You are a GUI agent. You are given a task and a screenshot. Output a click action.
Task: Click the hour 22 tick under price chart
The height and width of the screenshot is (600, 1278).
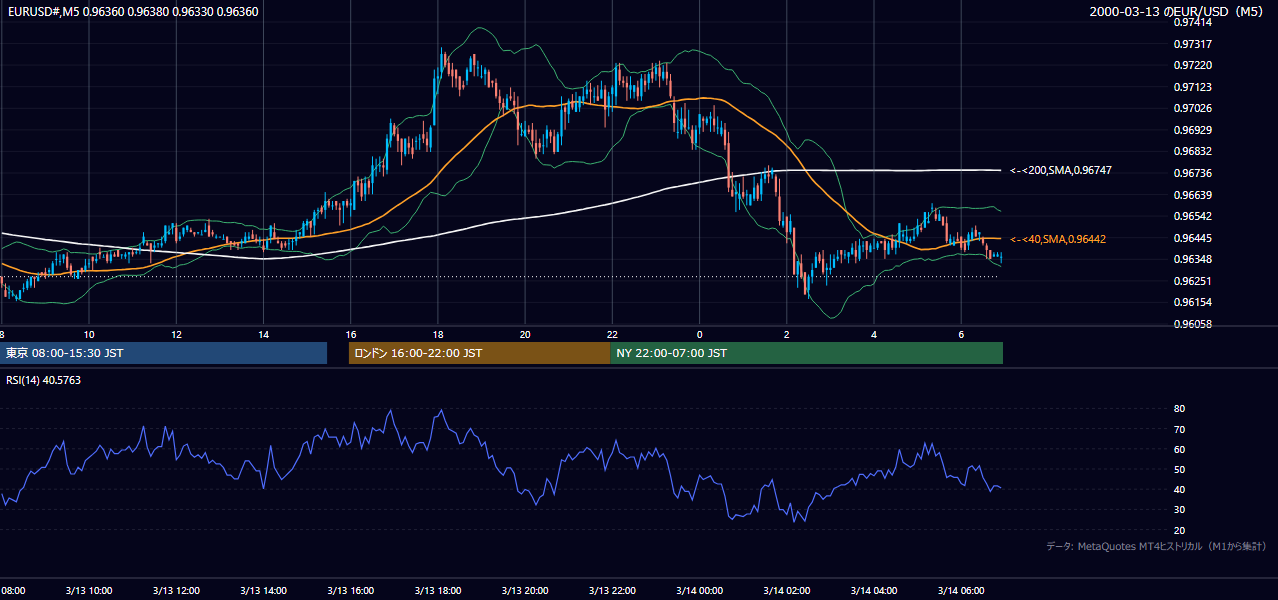click(612, 334)
